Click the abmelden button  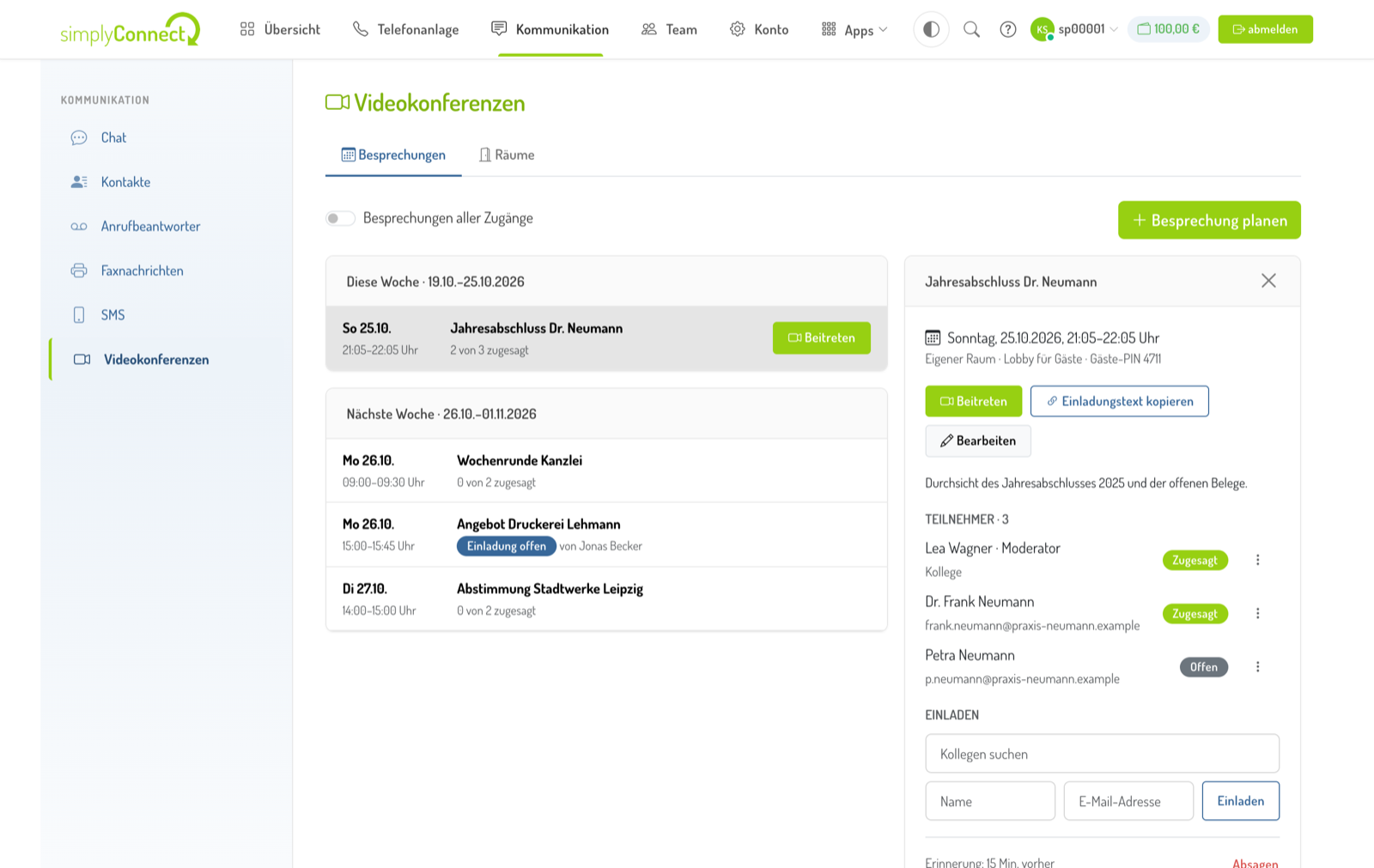tap(1265, 29)
